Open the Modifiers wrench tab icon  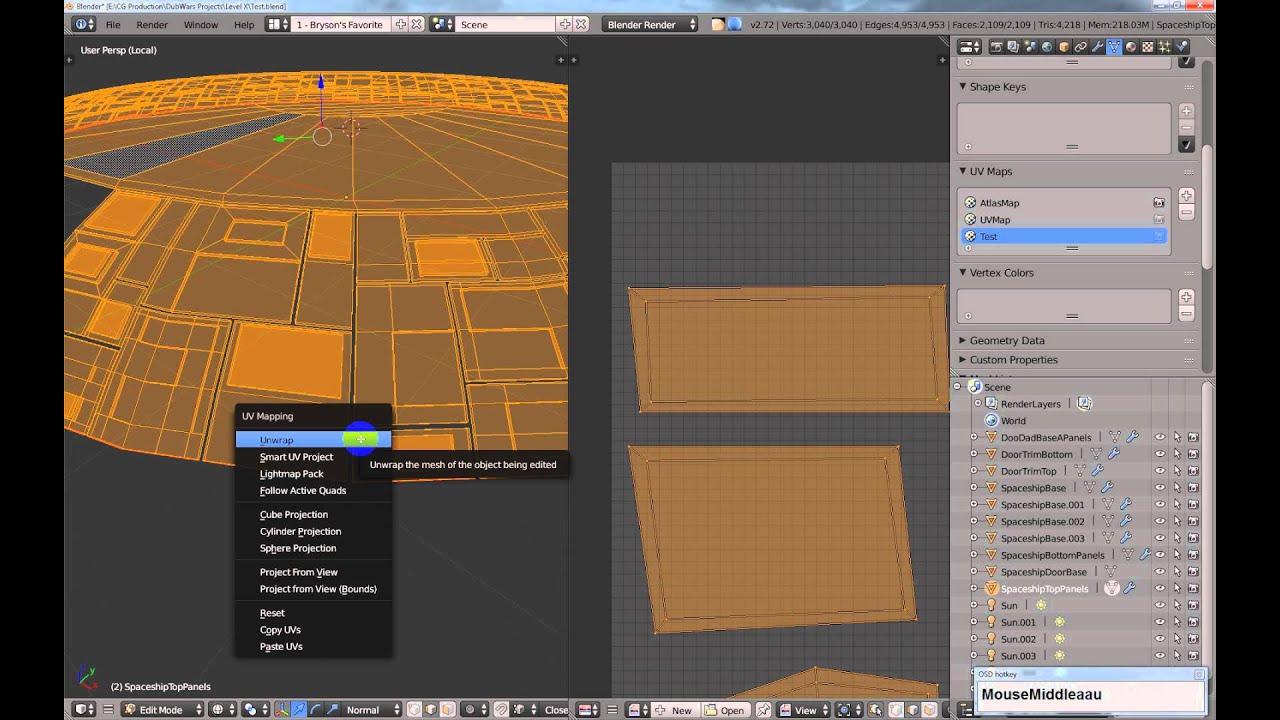[x=1097, y=46]
